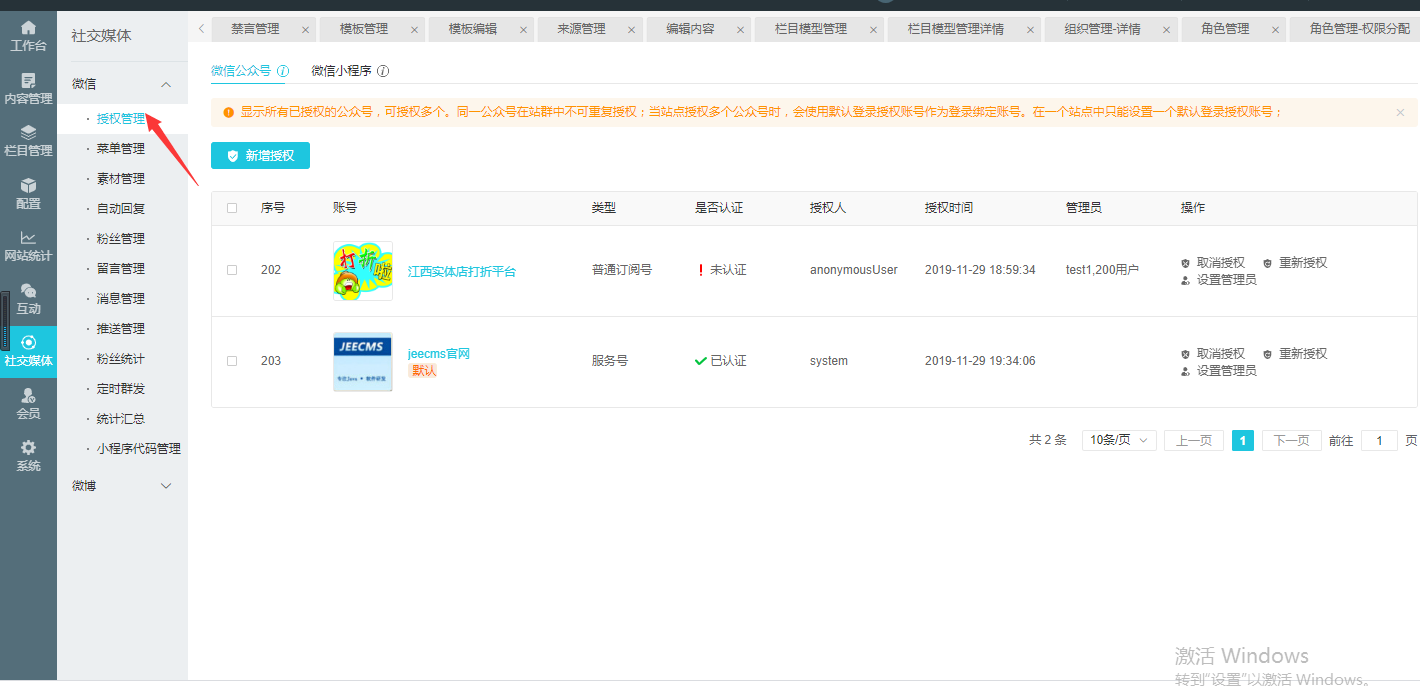Select the checkbox for row 203
Viewport: 1420px width, 686px height.
tap(232, 361)
